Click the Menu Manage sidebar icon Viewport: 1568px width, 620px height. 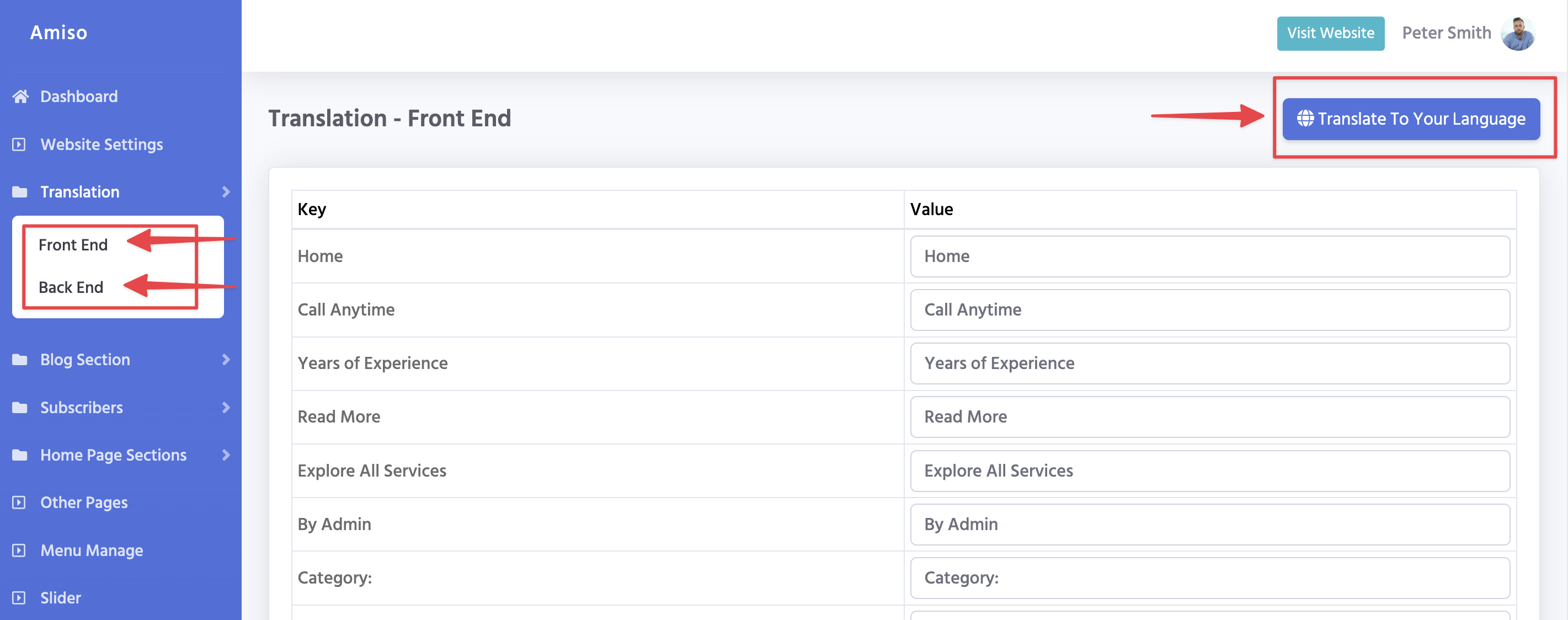tap(19, 550)
